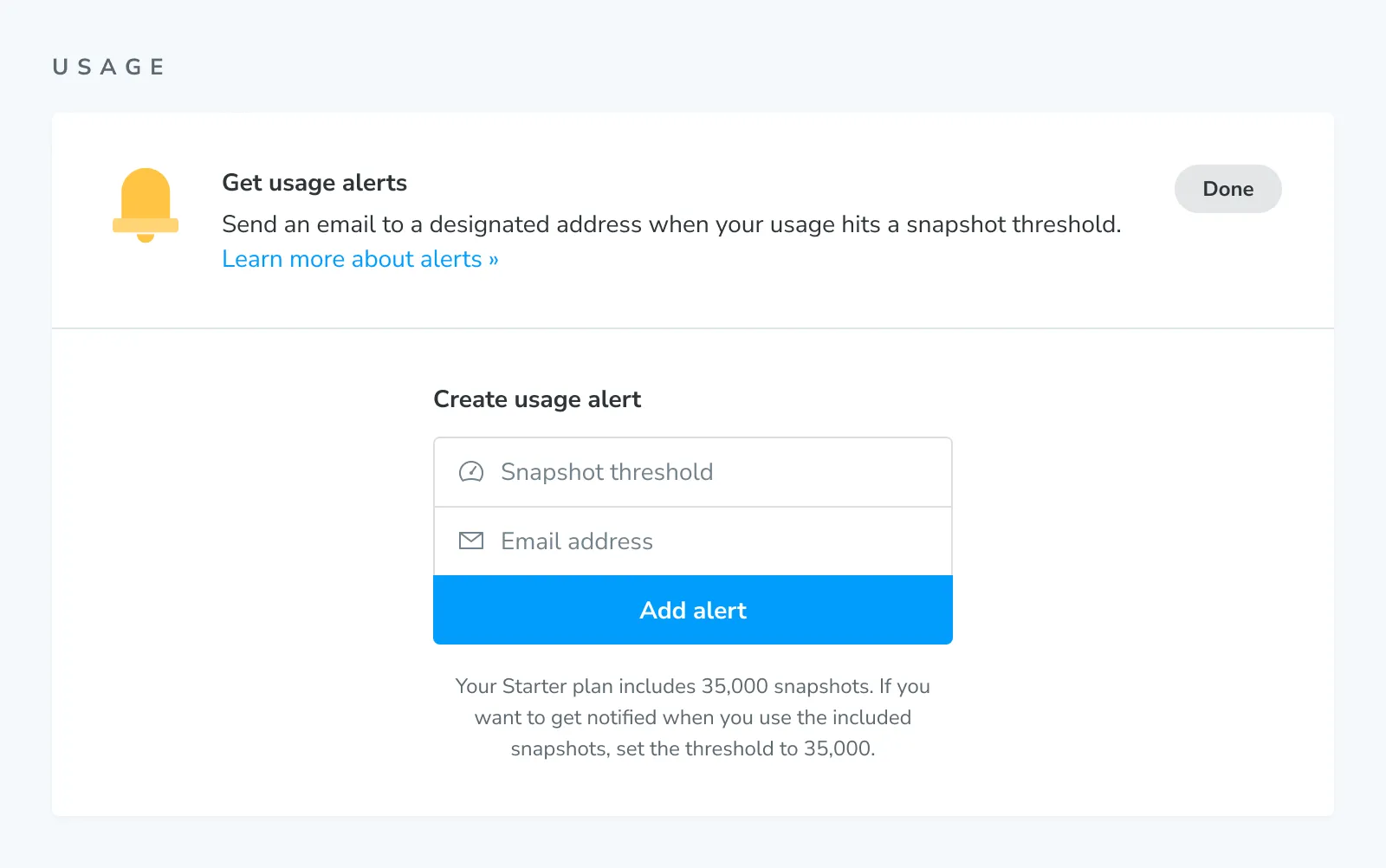
Task: Select the Create usage alert heading
Action: [537, 399]
